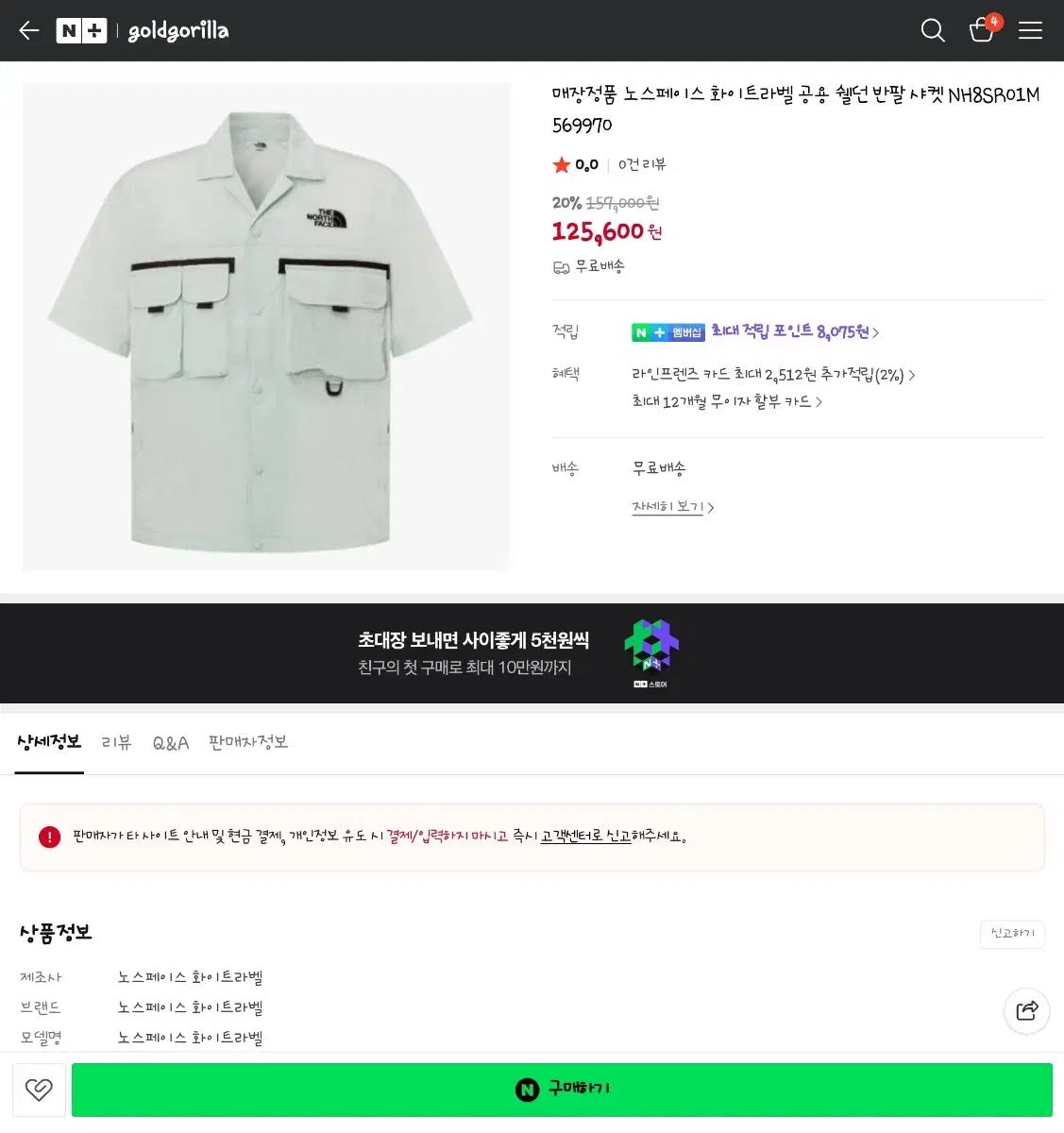Click the share icon button
The height and width of the screenshot is (1133, 1064).
point(1026,1010)
